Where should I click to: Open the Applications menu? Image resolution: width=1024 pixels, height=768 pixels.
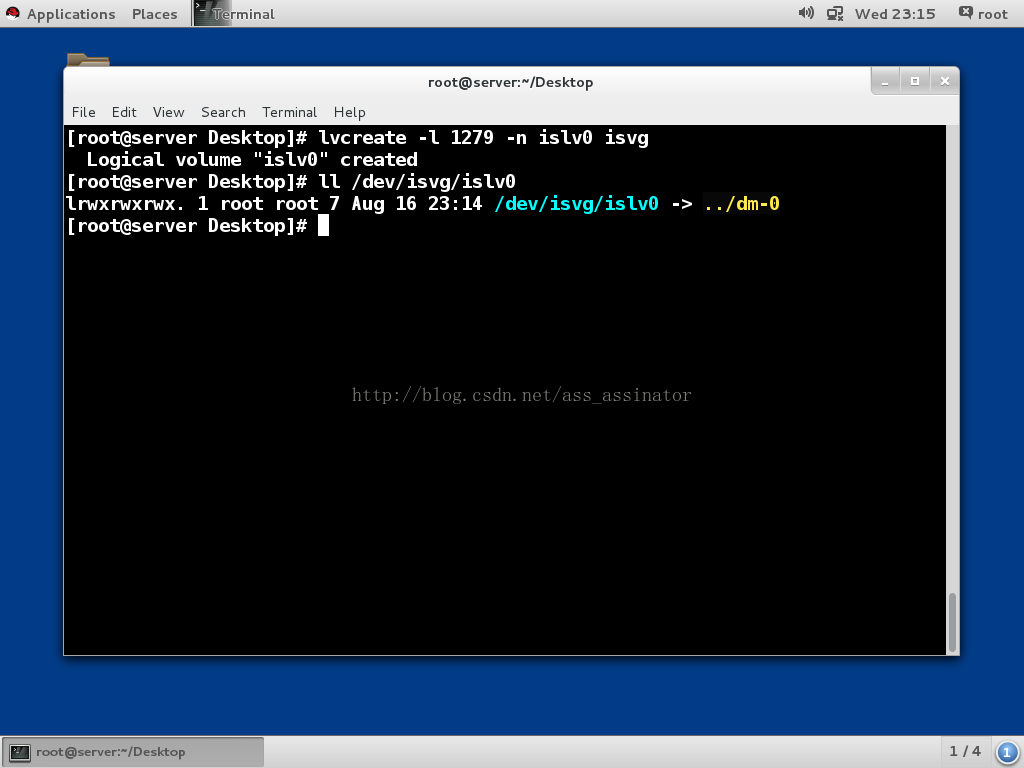71,14
